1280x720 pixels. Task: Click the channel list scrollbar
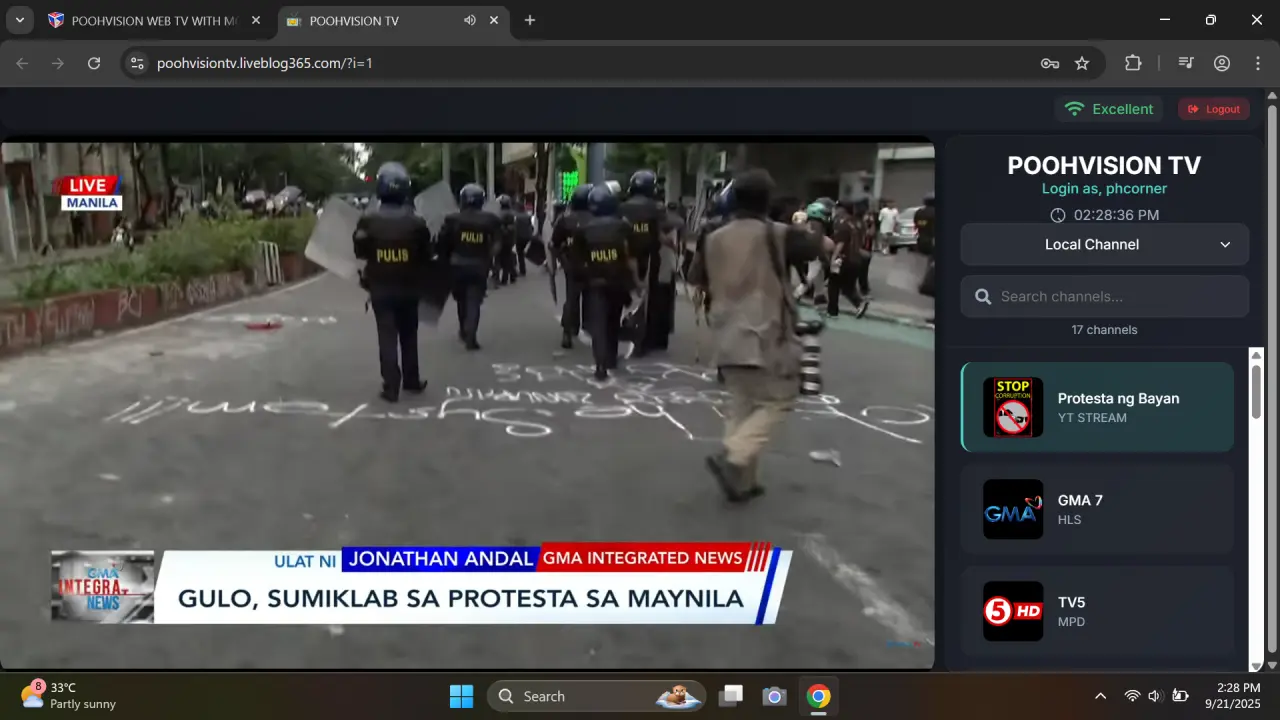(x=1257, y=390)
